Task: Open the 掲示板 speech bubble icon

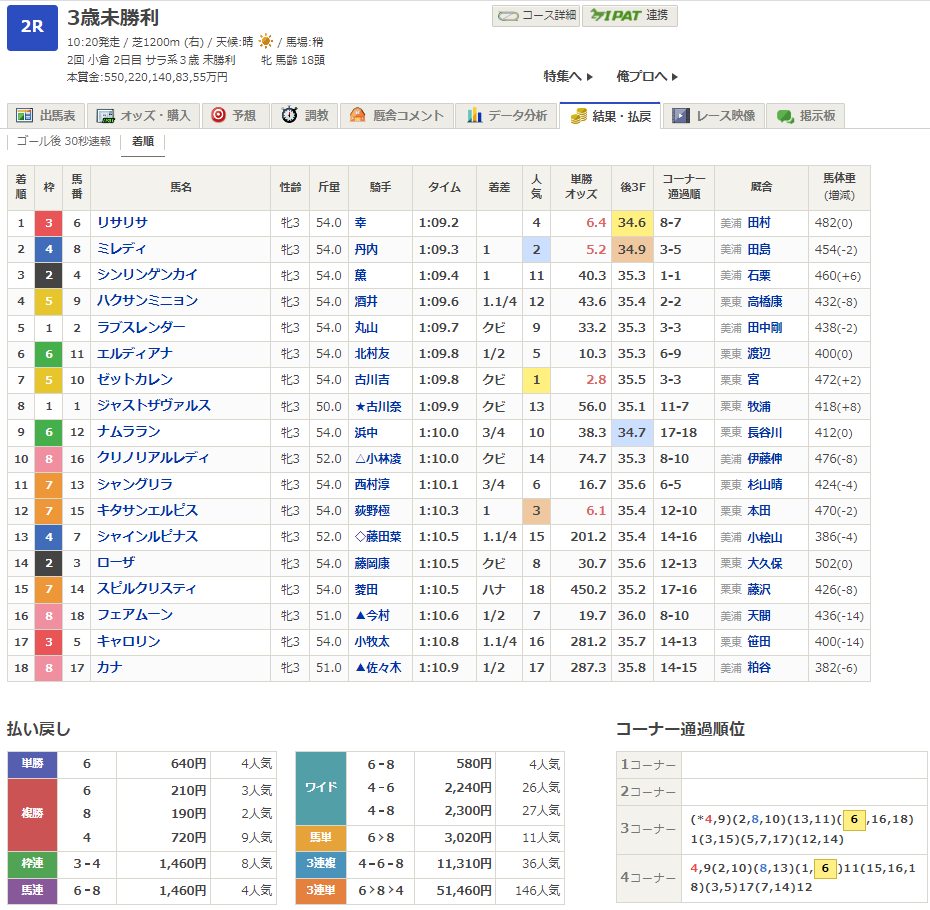Action: [785, 116]
